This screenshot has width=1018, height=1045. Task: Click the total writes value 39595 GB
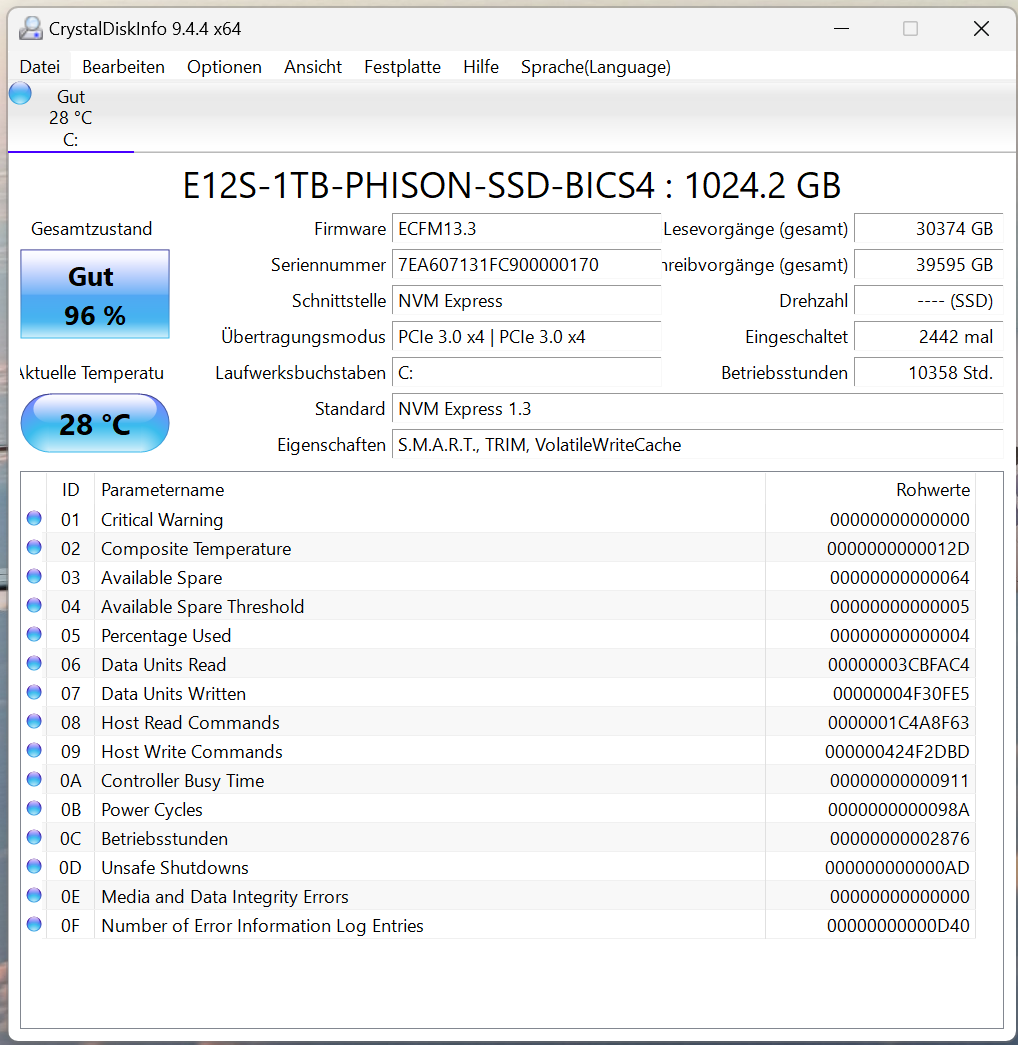(x=928, y=265)
